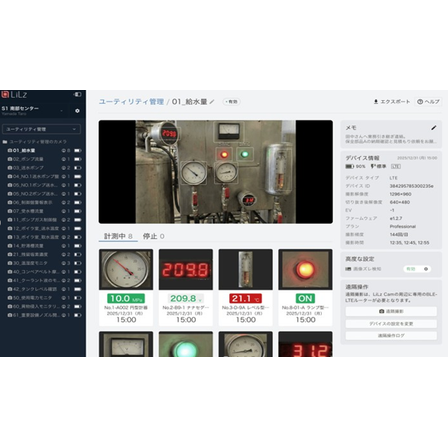This screenshot has height=448, width=448.
Task: Open settings gear beside S1 center name
Action: click(x=77, y=111)
